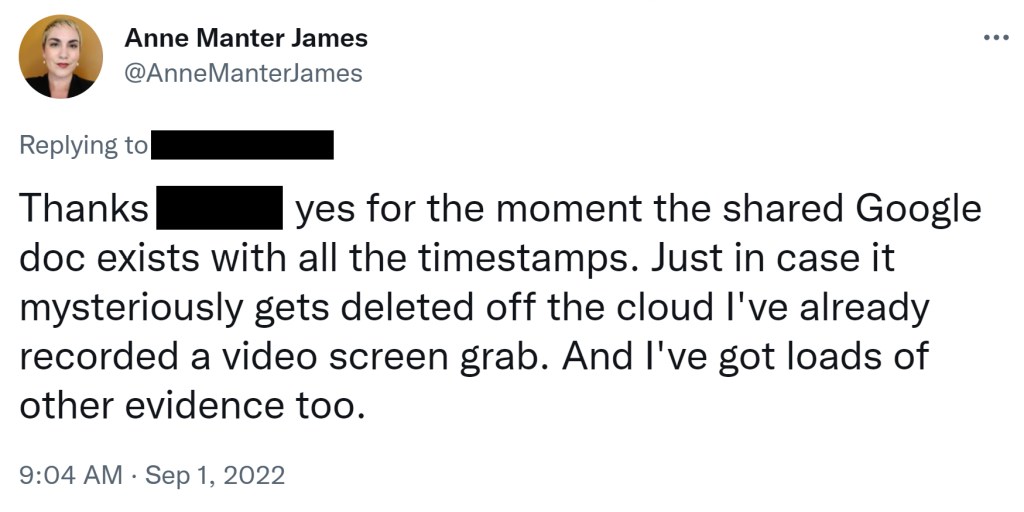1024x512 pixels.
Task: Click the @AnneManterJames handle
Action: 243,73
